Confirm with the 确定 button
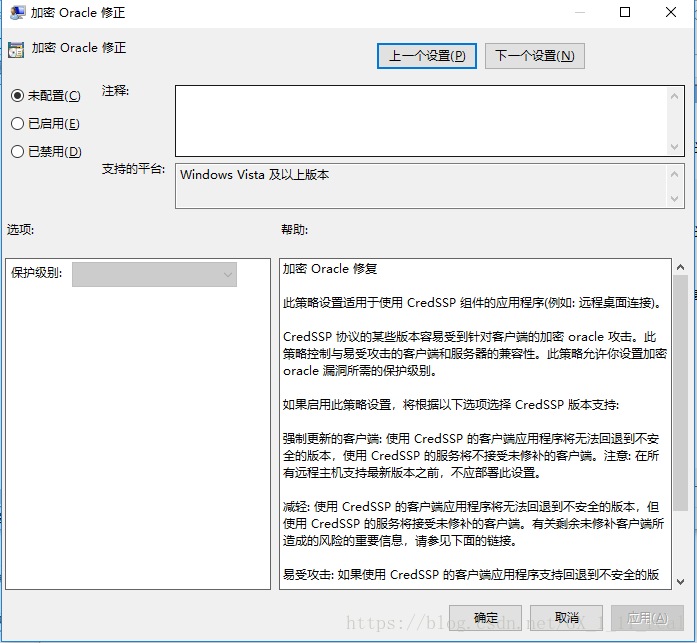This screenshot has height=643, width=697. 485,618
